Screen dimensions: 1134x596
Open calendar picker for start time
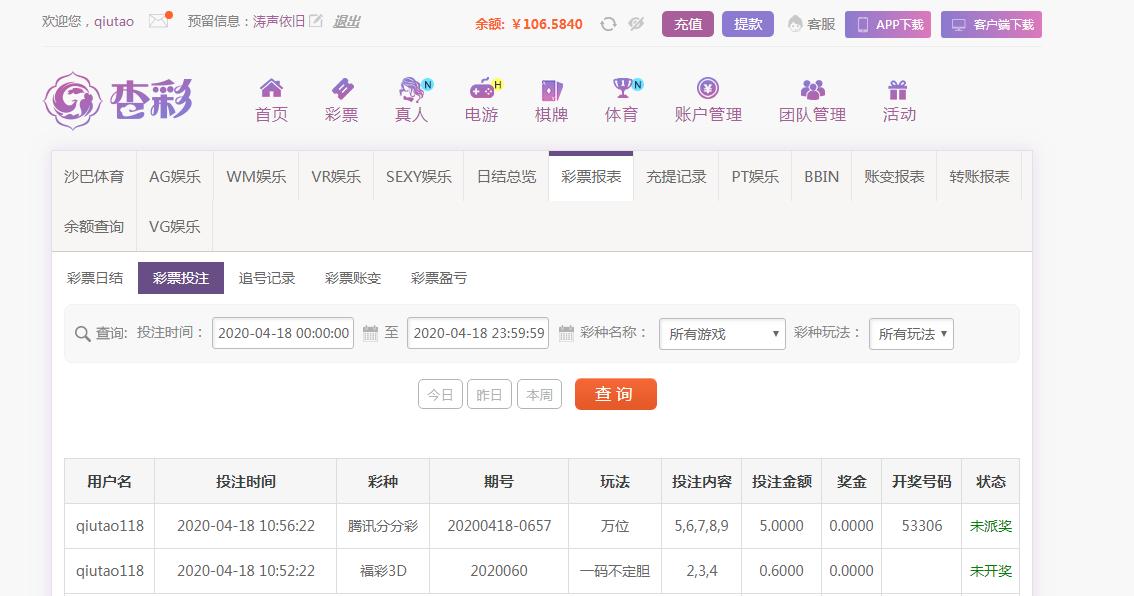370,333
